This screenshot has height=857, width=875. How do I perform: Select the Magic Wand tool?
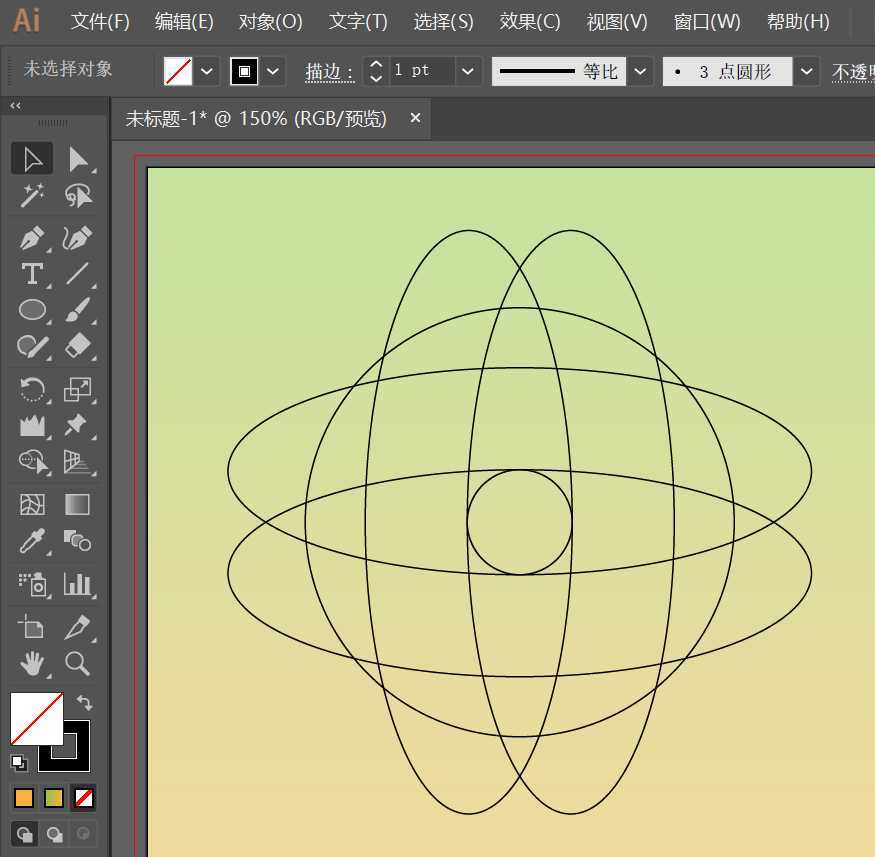pos(32,196)
